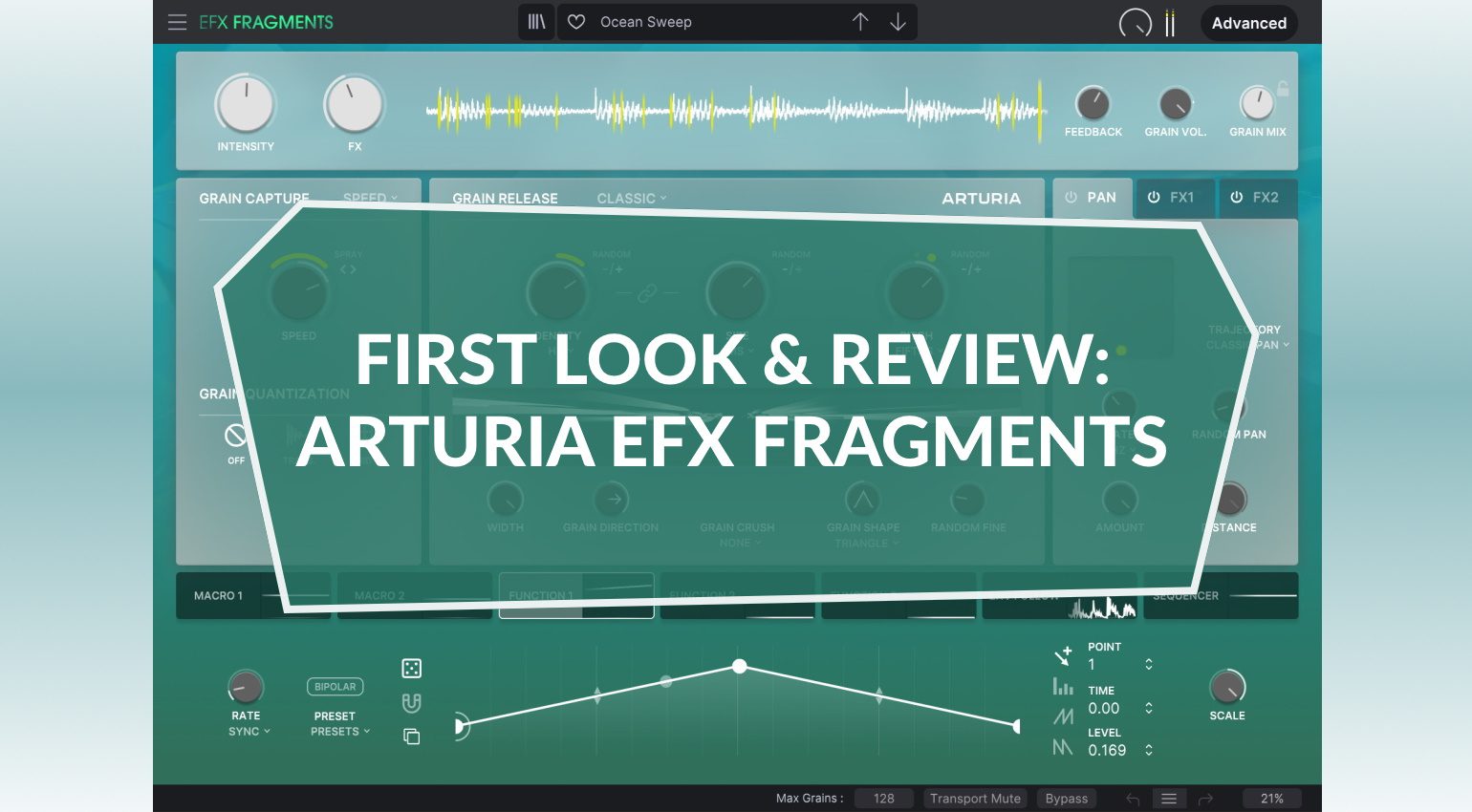Click the copy function icon
The image size is (1472, 812).
411,737
